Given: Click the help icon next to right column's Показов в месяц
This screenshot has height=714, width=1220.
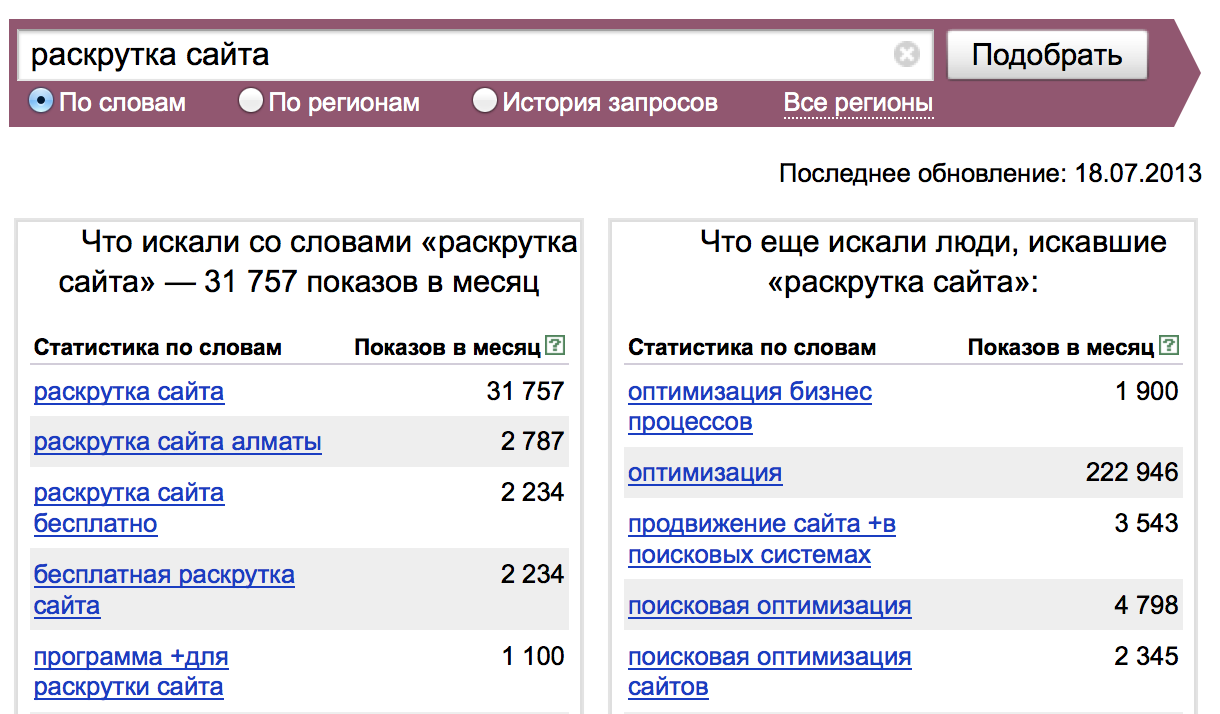Looking at the screenshot, I should click(1167, 345).
